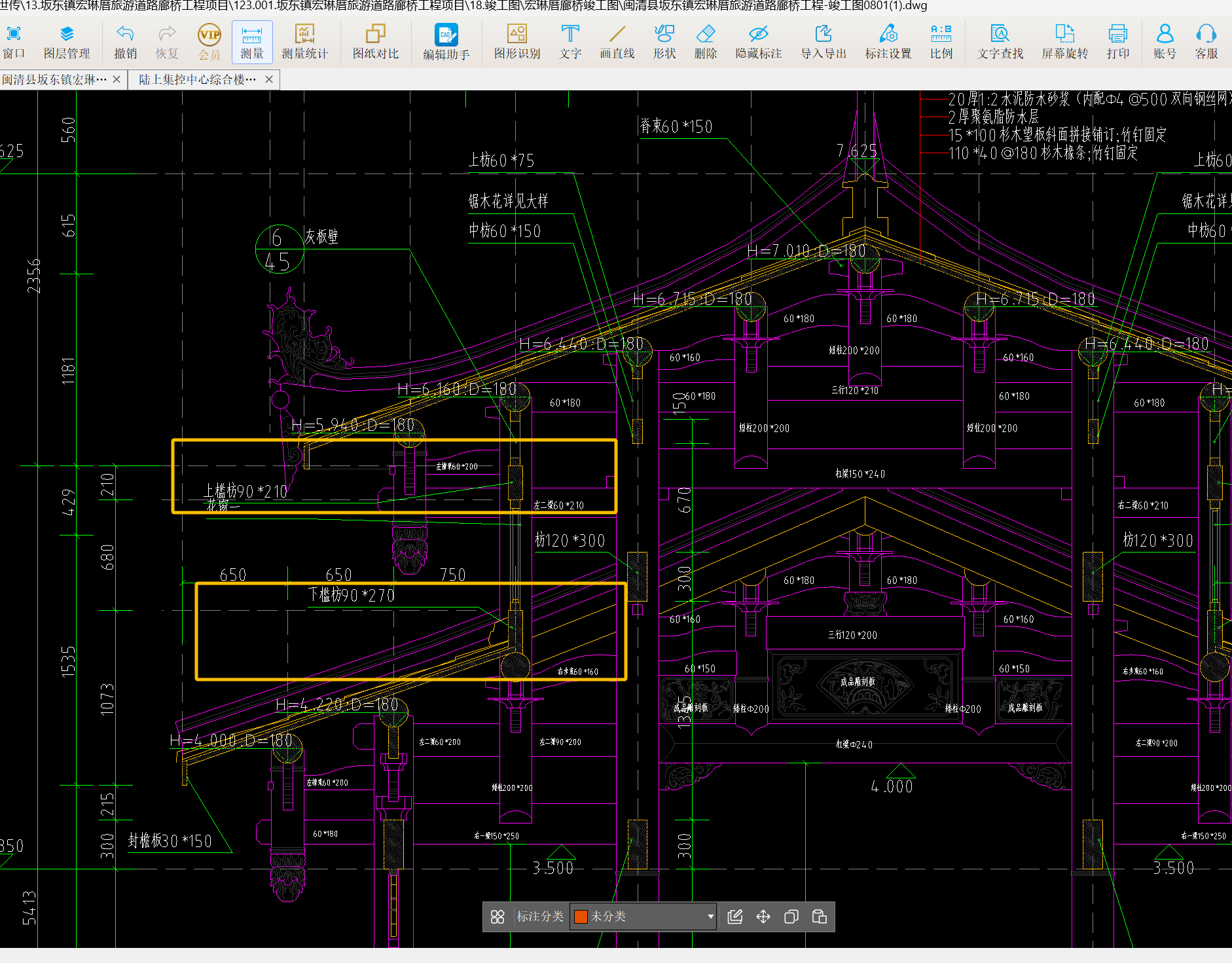
Task: Click the 上槛枋90*210 label text
Action: [x=245, y=491]
